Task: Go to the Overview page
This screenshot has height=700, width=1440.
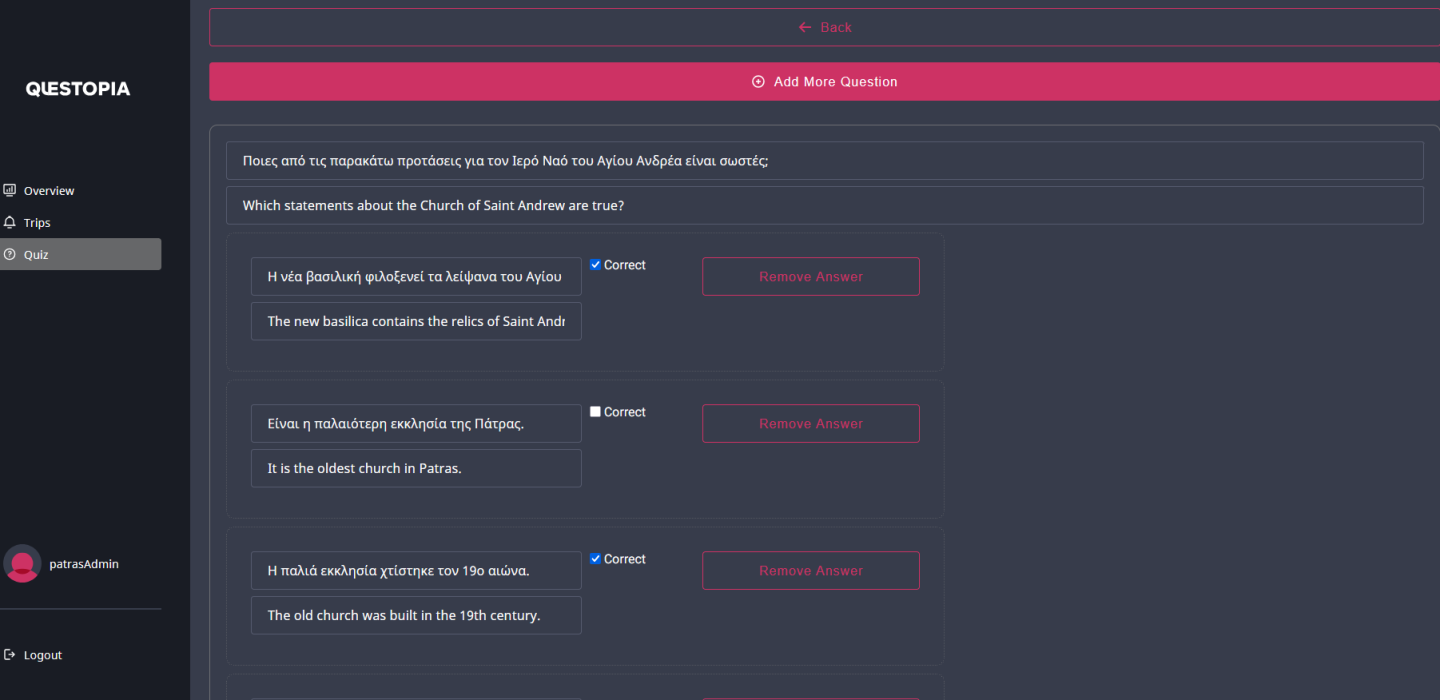Action: 49,191
